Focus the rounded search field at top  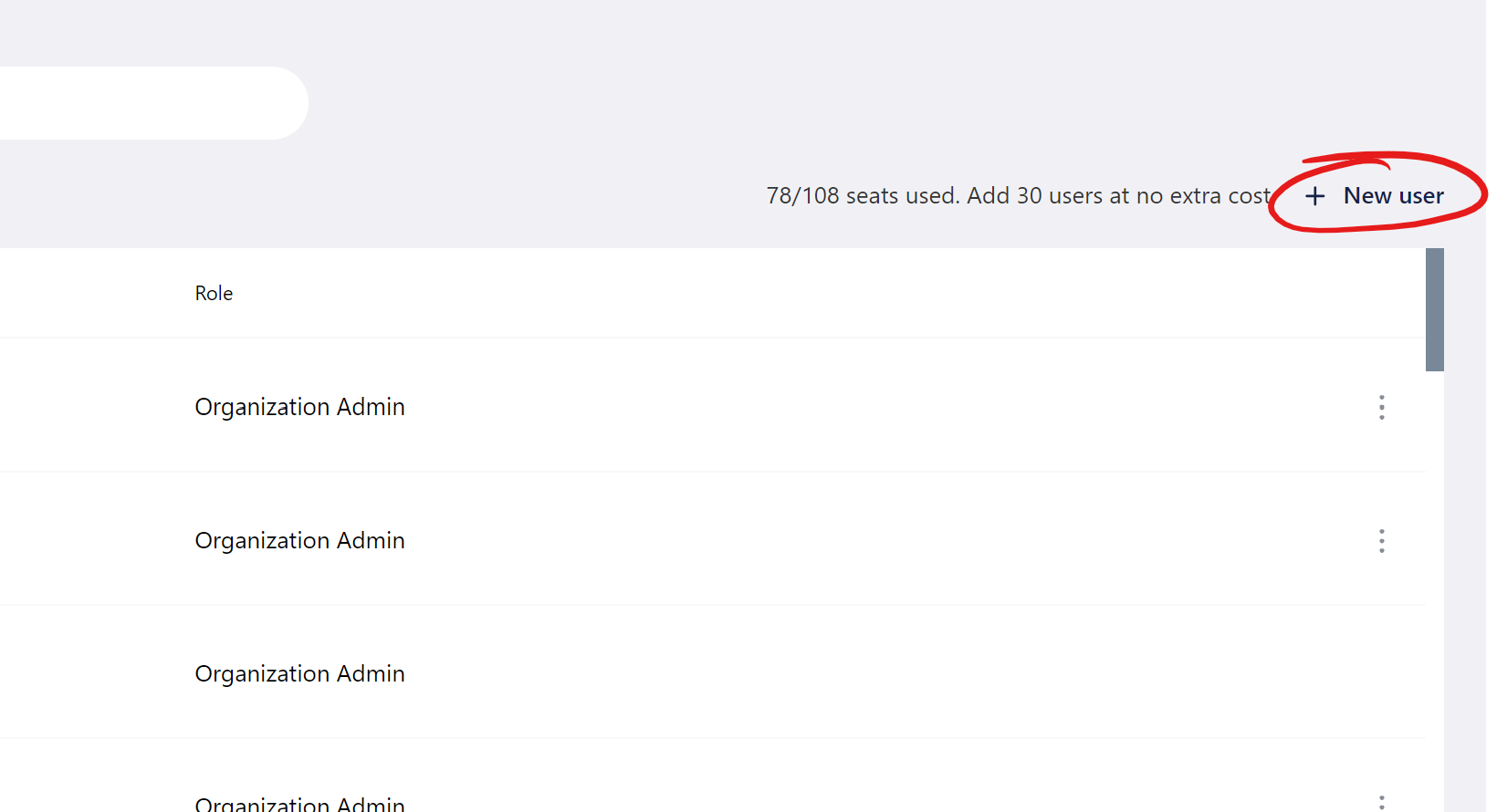coord(153,103)
